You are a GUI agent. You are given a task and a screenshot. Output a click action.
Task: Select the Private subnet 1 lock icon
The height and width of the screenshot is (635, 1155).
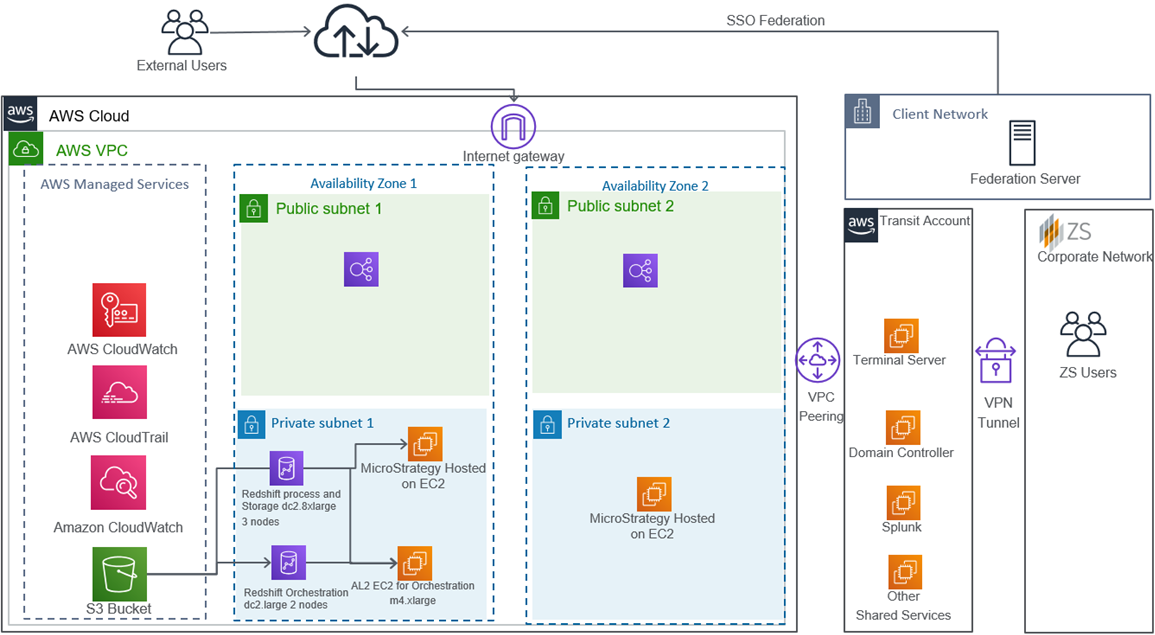[251, 424]
